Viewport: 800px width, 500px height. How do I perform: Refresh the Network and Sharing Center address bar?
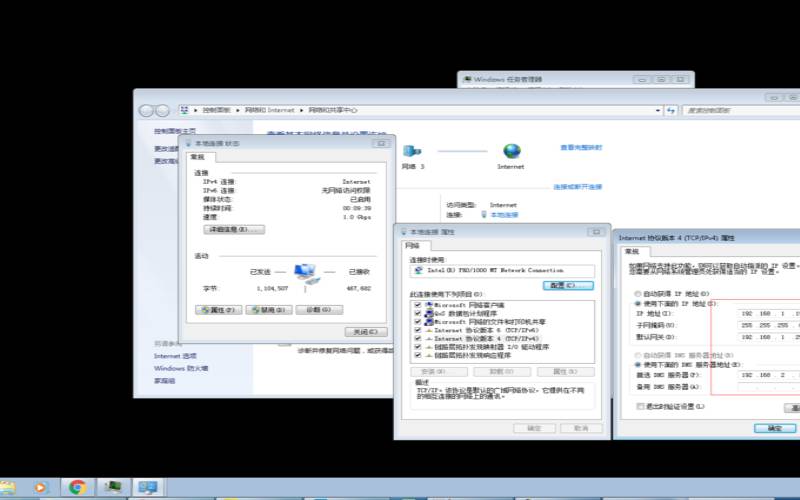coord(671,110)
